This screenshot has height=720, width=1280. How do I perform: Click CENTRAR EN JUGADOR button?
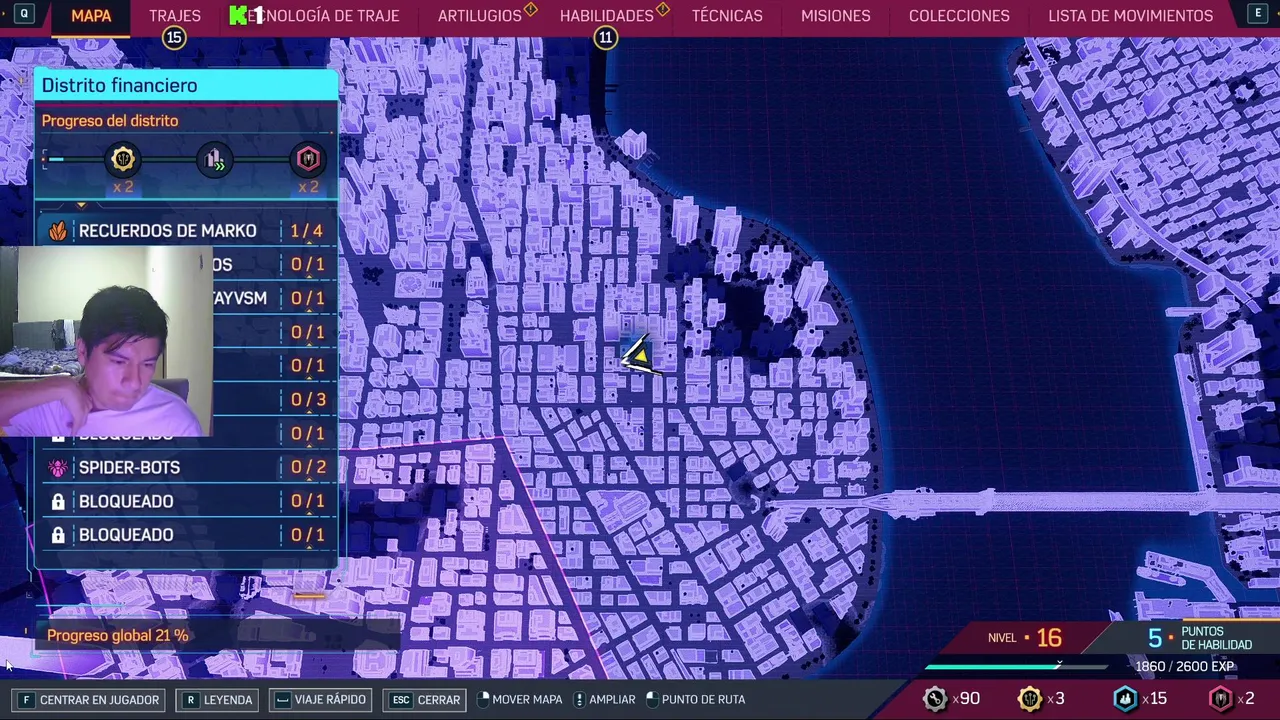point(88,700)
